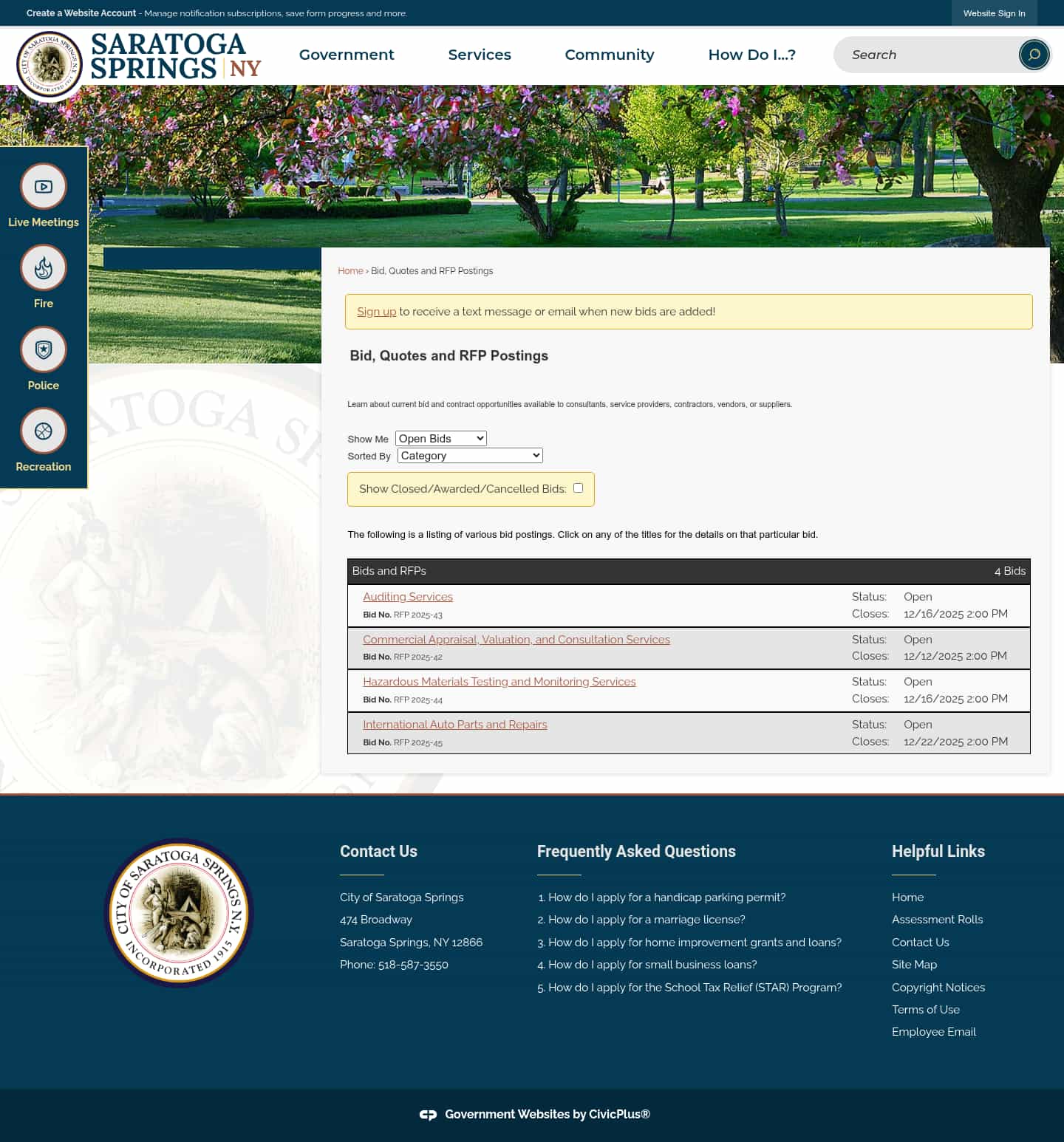Enable Show Closed/Awarded/Cancelled Bids
The image size is (1064, 1142).
tap(578, 488)
